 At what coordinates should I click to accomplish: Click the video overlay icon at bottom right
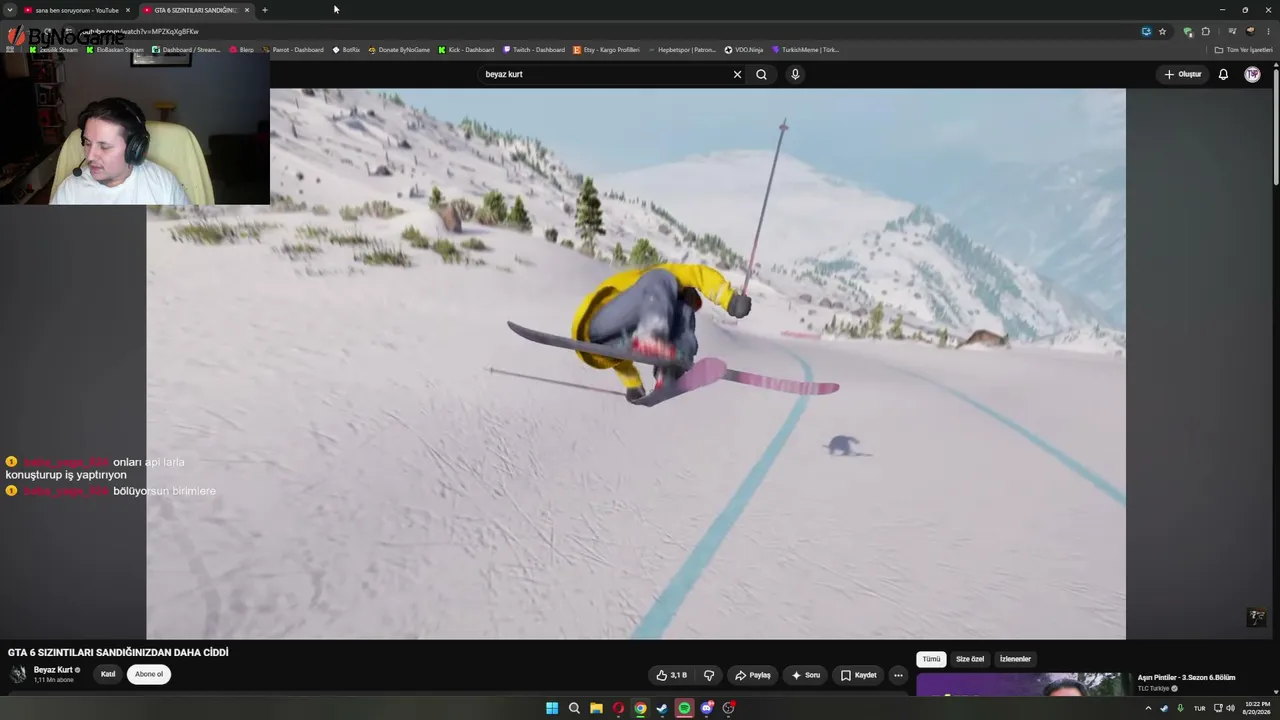1257,617
